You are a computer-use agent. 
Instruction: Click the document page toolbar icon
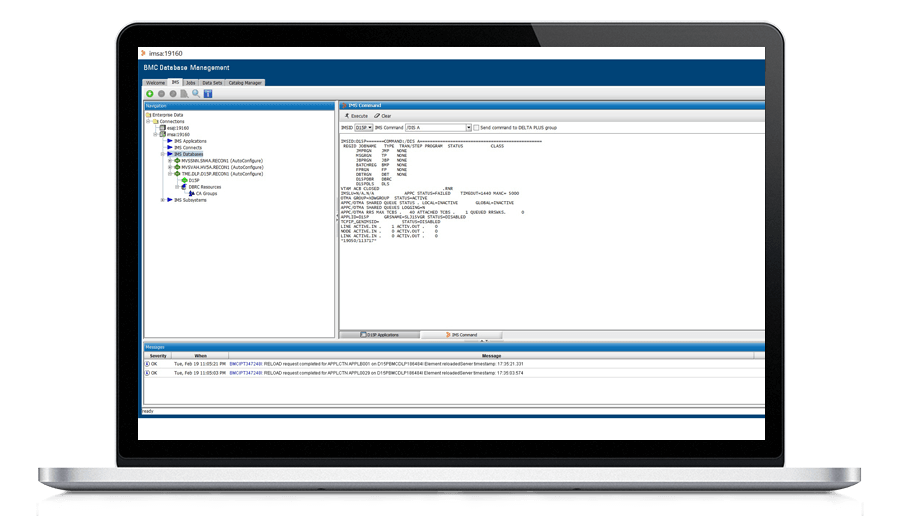coord(184,93)
